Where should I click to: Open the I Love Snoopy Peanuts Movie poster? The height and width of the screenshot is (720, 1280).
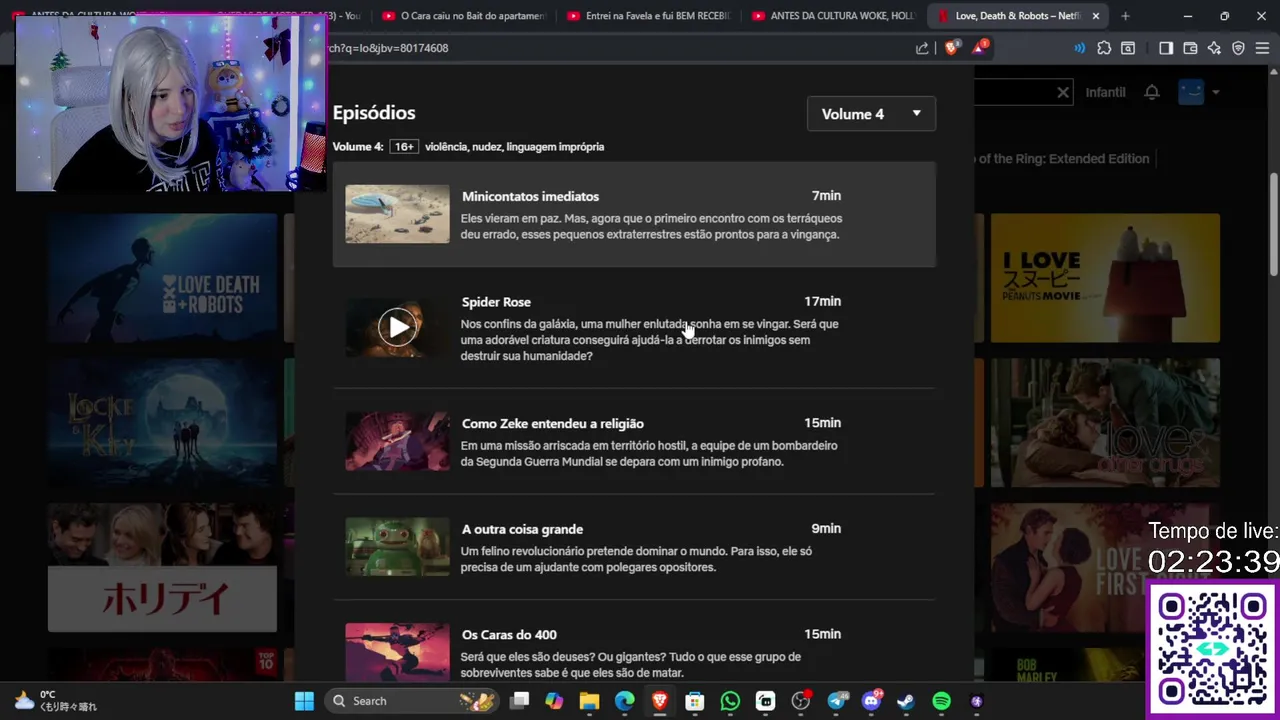1105,278
